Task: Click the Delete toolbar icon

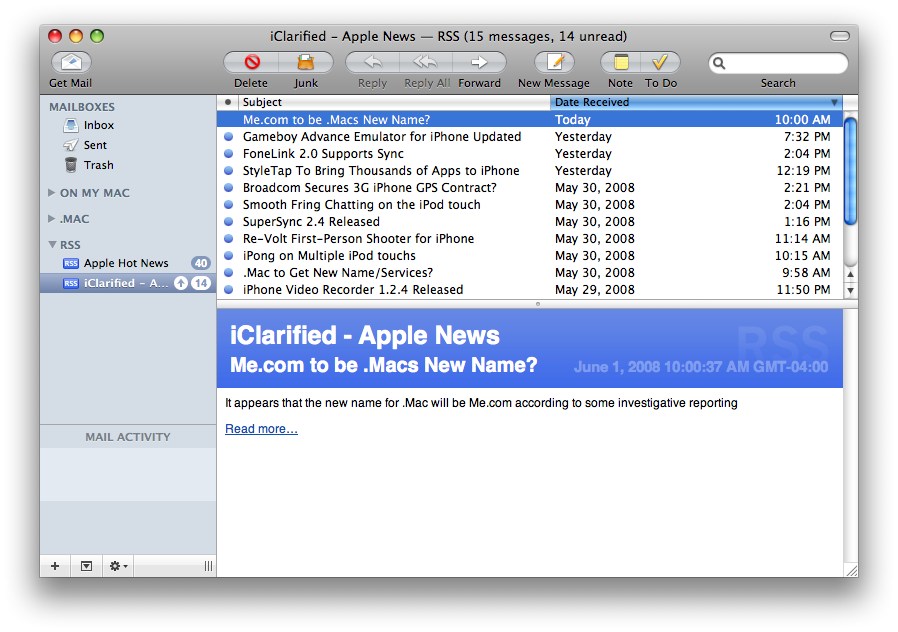Action: click(x=251, y=63)
